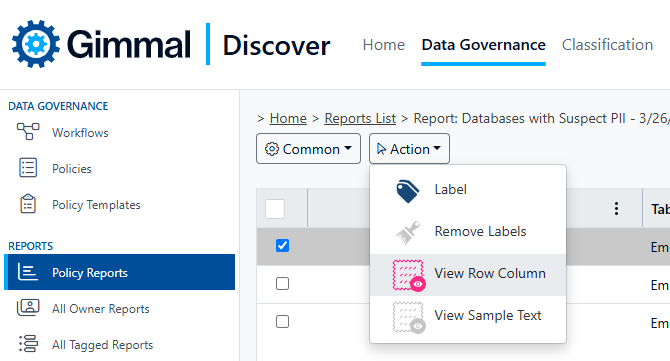This screenshot has width=670, height=361.
Task: Toggle the select-all header checkbox
Action: 275,209
